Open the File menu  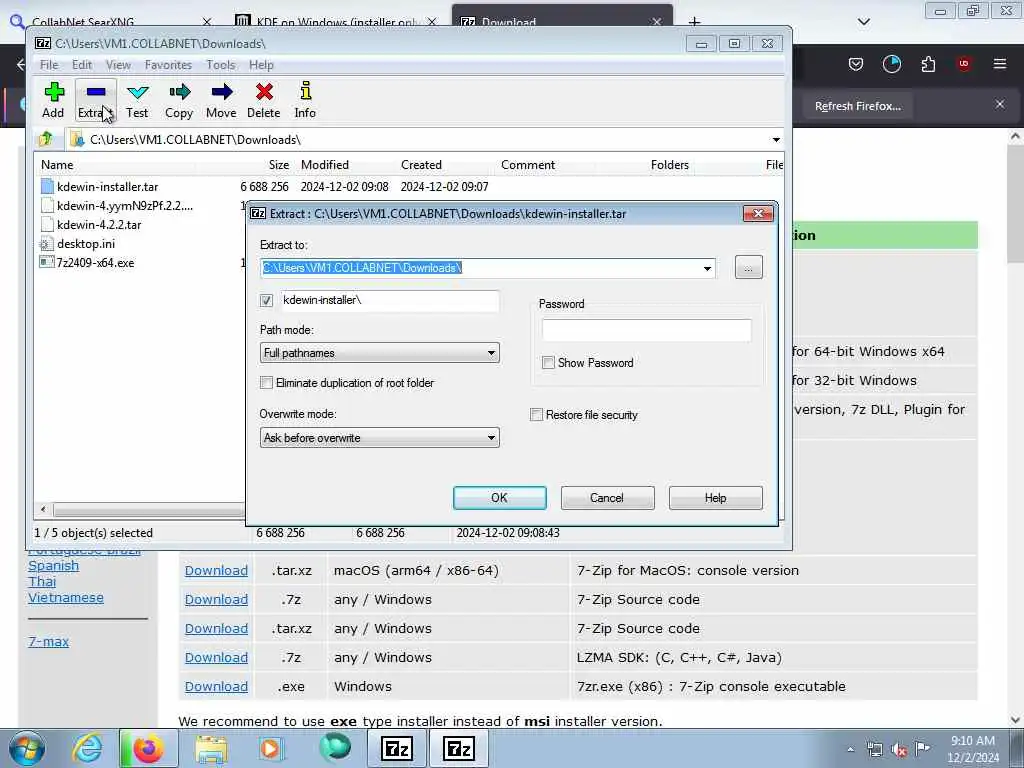coord(49,65)
